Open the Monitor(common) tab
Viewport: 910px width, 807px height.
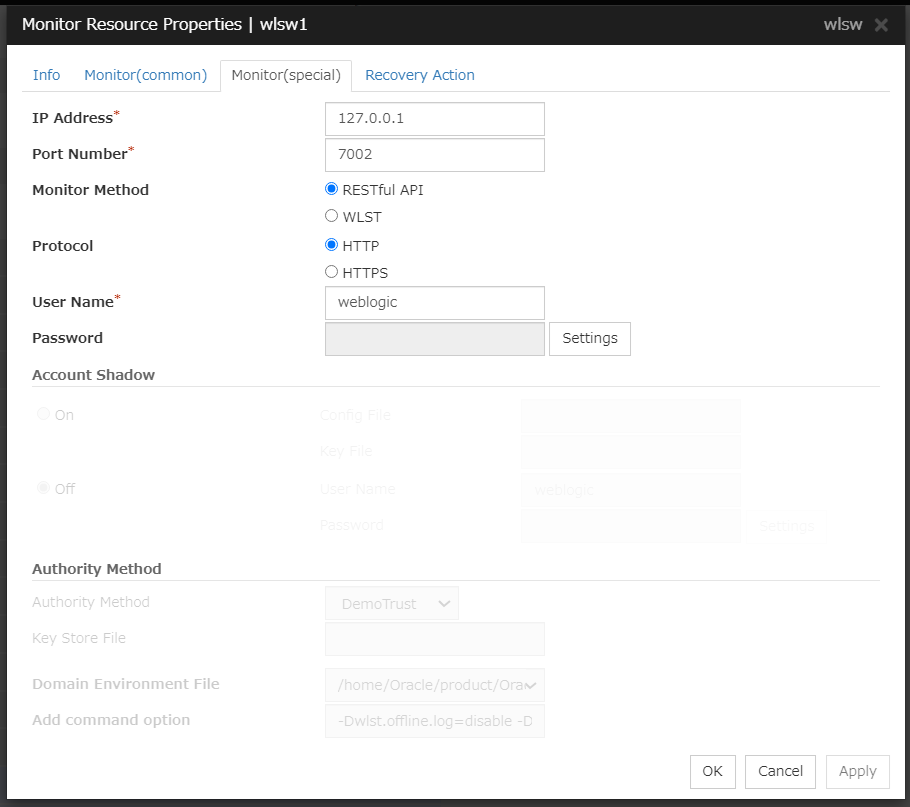pos(145,75)
